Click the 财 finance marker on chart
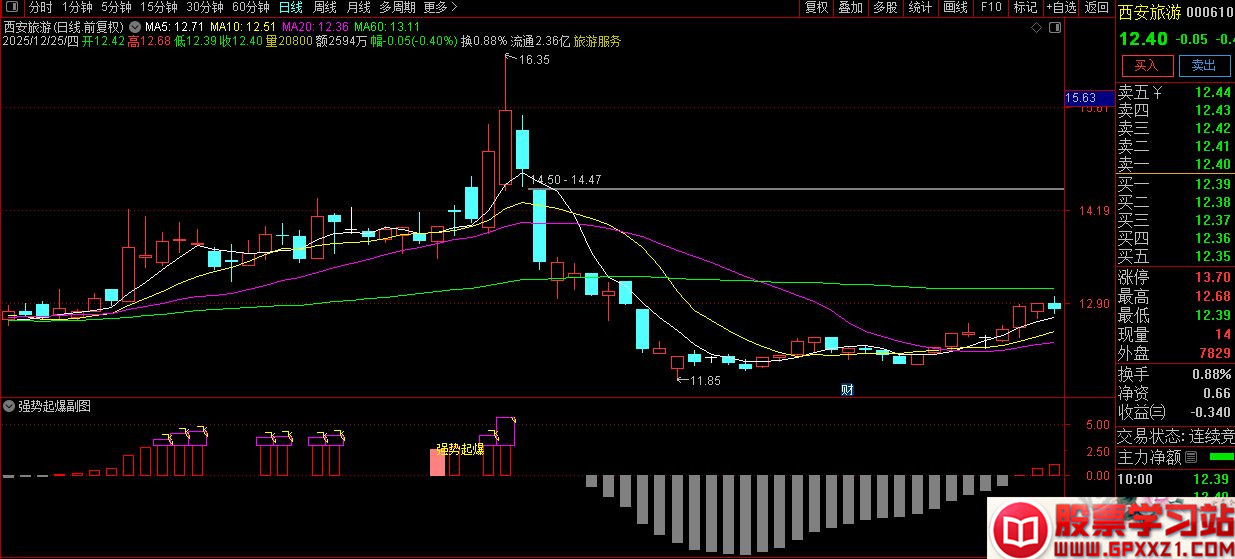Viewport: 1235px width, 559px height. click(x=846, y=390)
